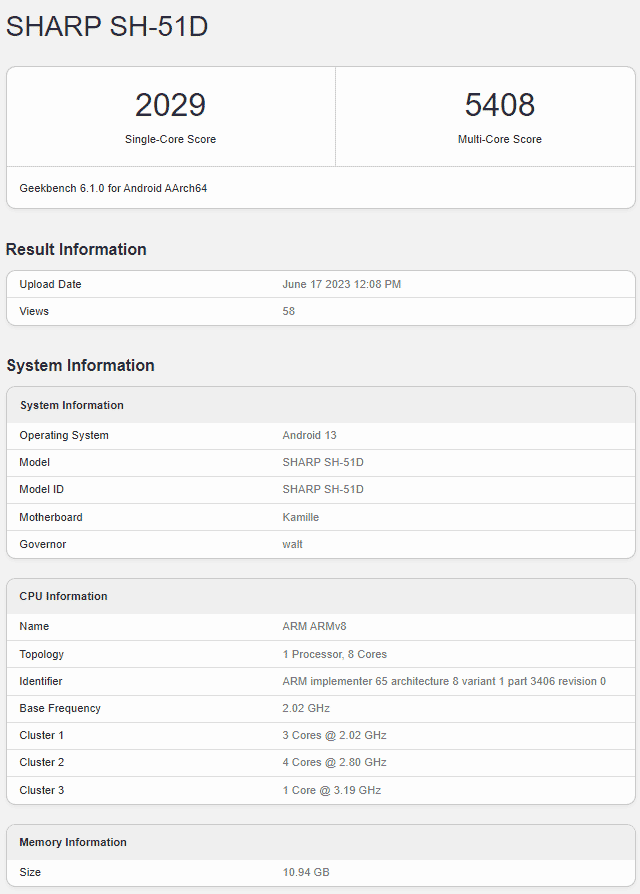Click the Model ID label
The width and height of the screenshot is (640, 894).
click(42, 489)
